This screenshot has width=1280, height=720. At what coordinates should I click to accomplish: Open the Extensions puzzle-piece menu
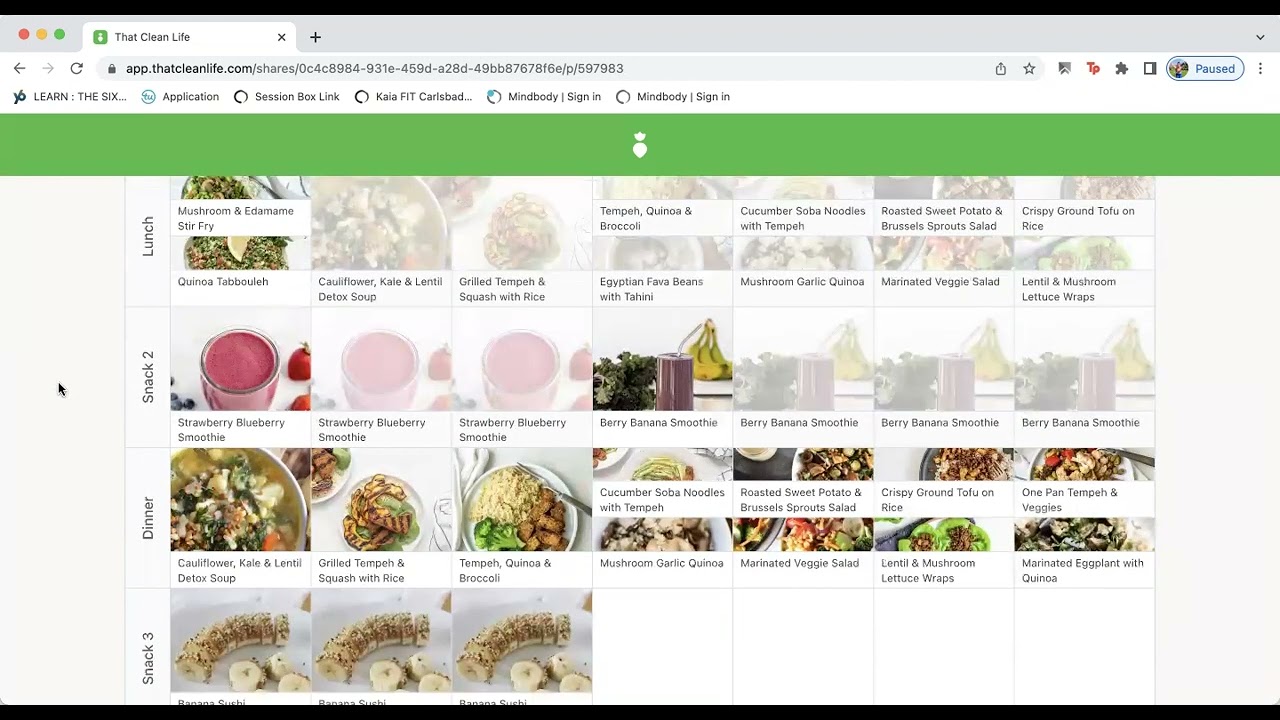coord(1122,69)
